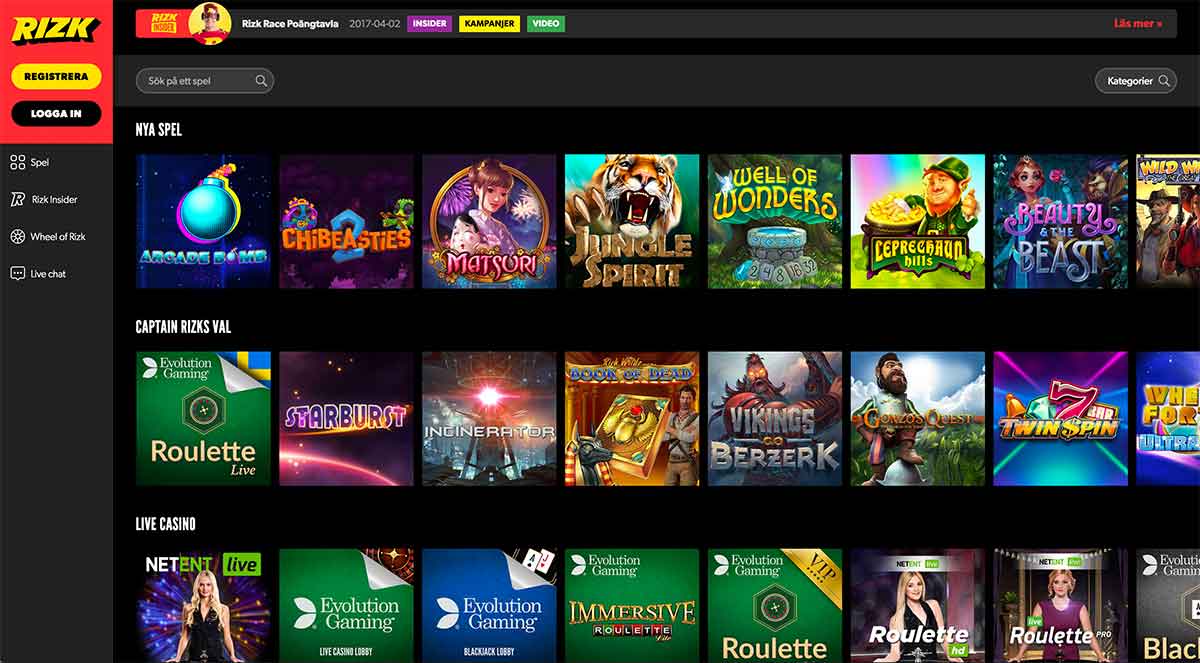Open the Rizk Insider sidebar icon

[x=17, y=199]
